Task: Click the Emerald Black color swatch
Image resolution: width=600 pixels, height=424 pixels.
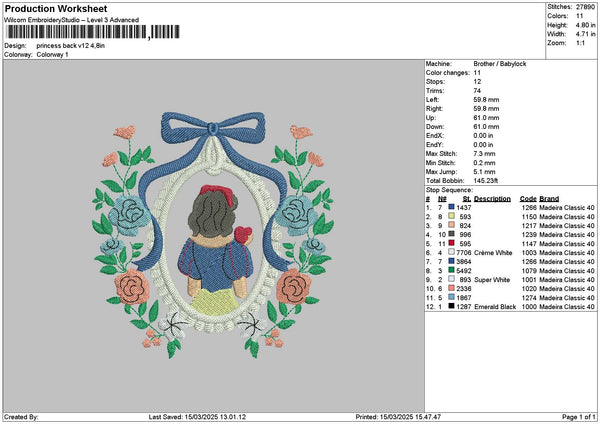Action: click(452, 306)
